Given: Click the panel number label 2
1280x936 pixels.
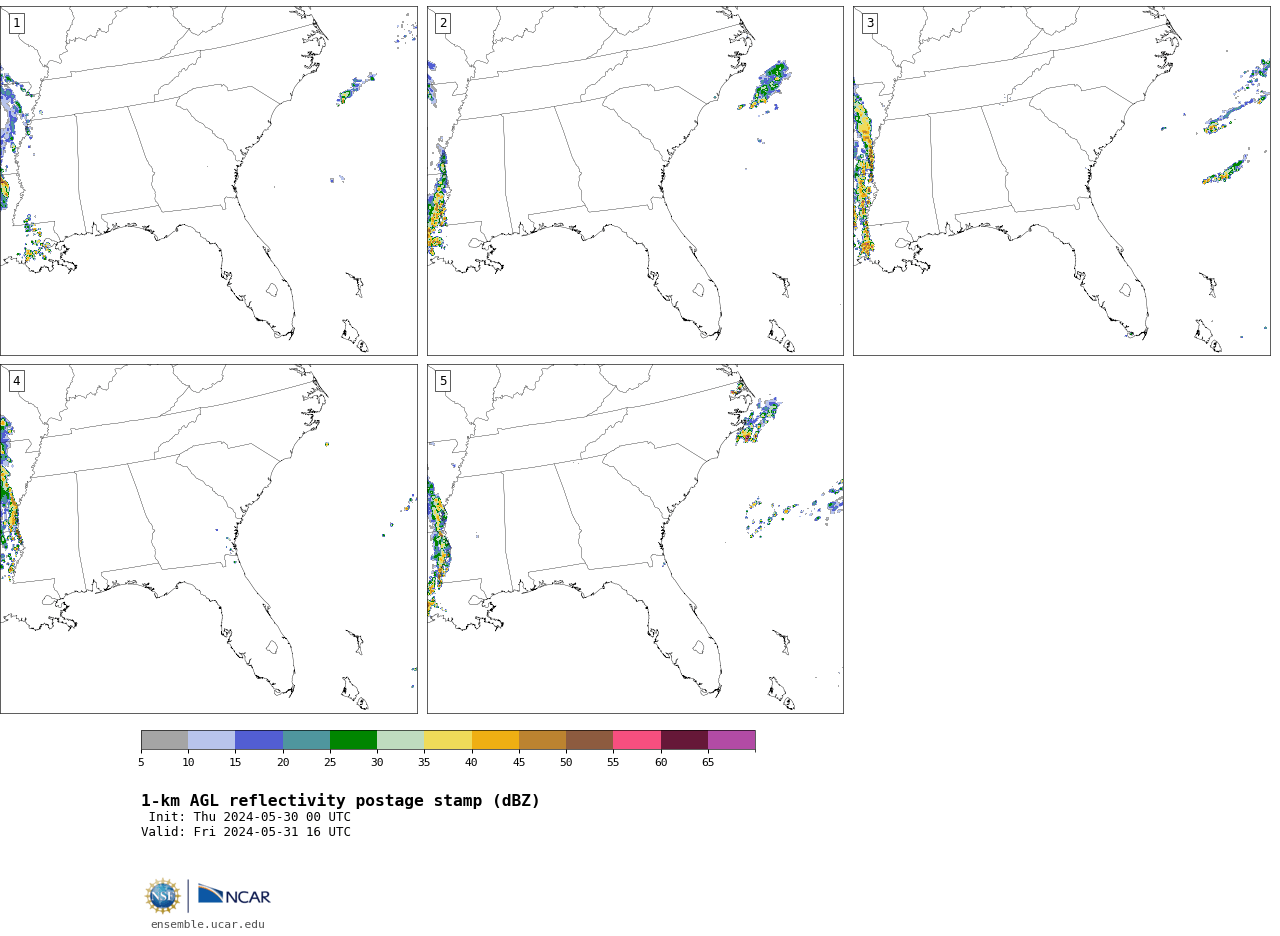Looking at the screenshot, I should coord(443,23).
